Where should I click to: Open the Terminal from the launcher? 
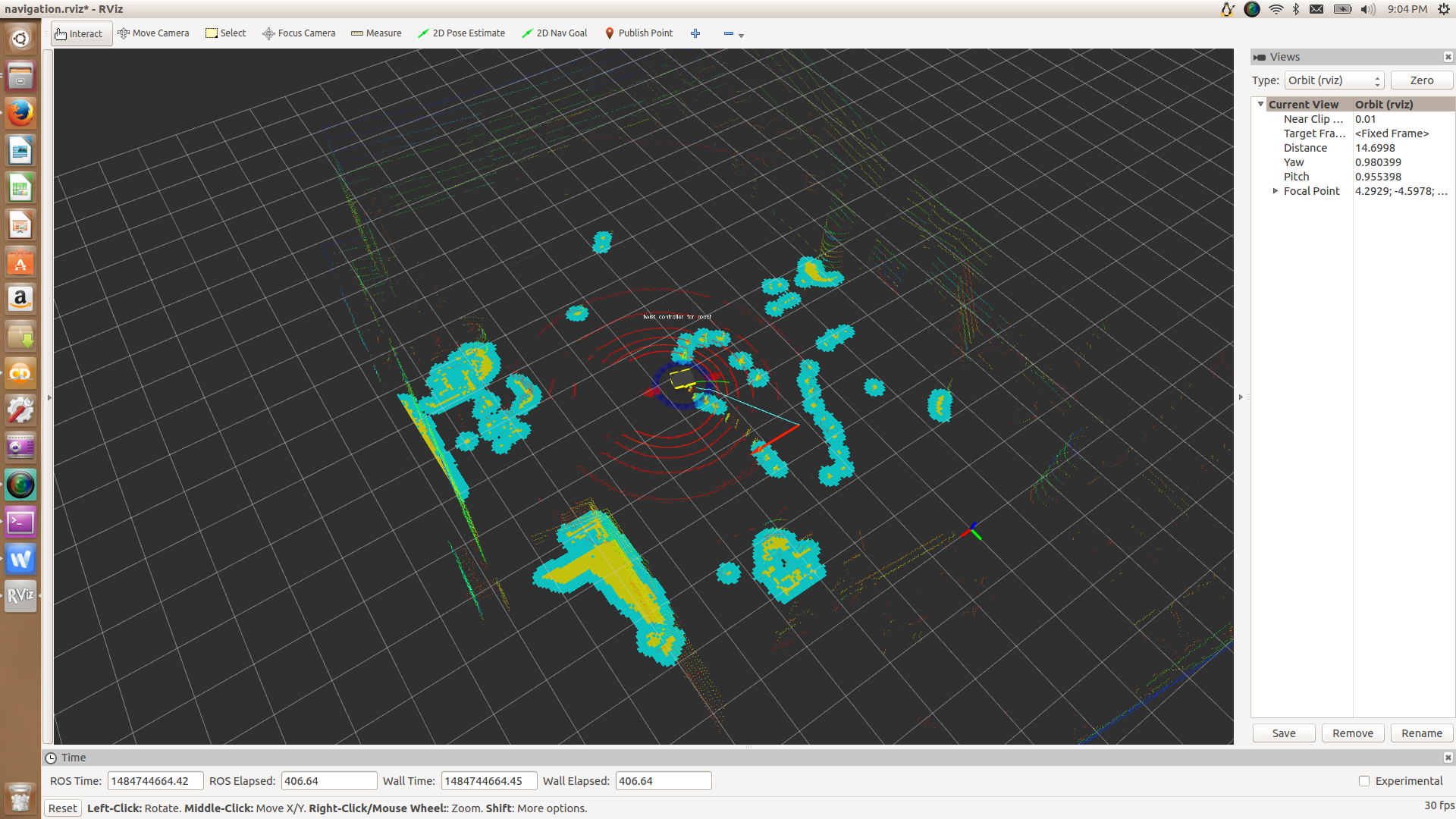(20, 522)
